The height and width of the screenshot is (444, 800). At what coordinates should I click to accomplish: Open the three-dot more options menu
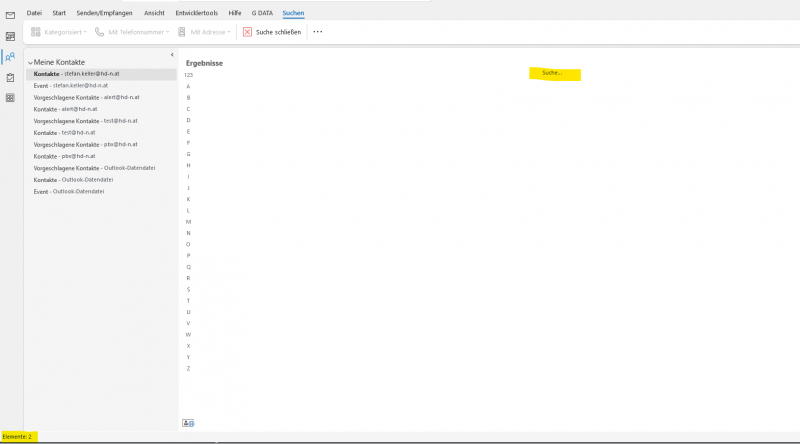[318, 32]
